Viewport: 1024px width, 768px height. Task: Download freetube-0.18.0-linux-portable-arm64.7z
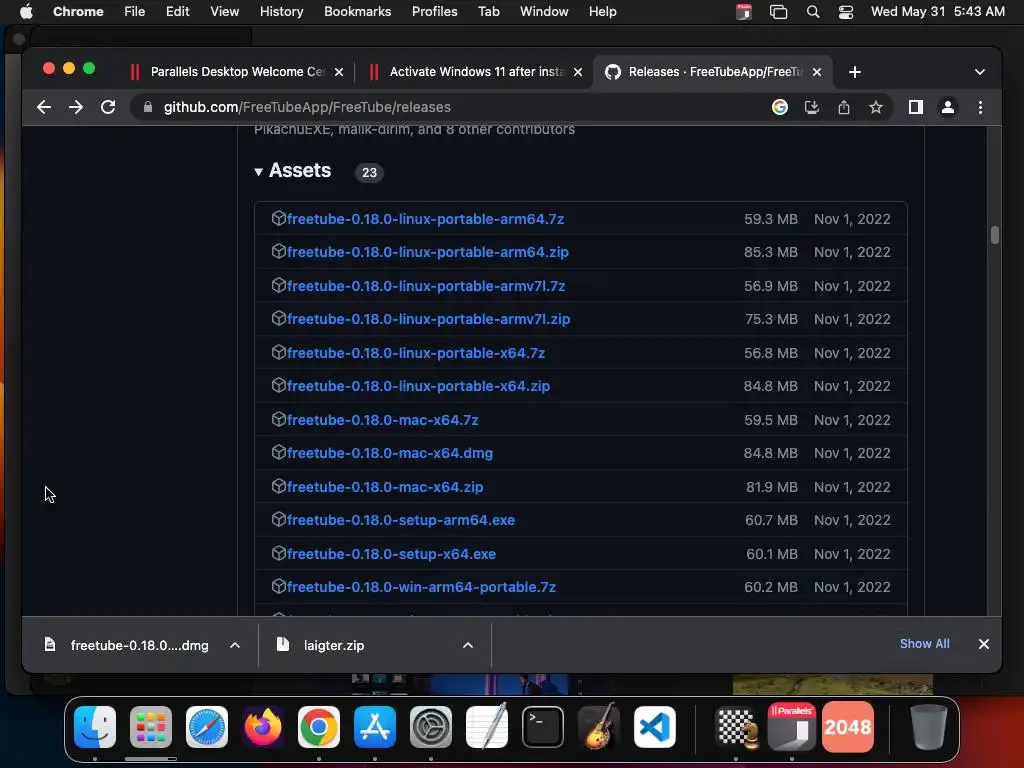pyautogui.click(x=425, y=219)
